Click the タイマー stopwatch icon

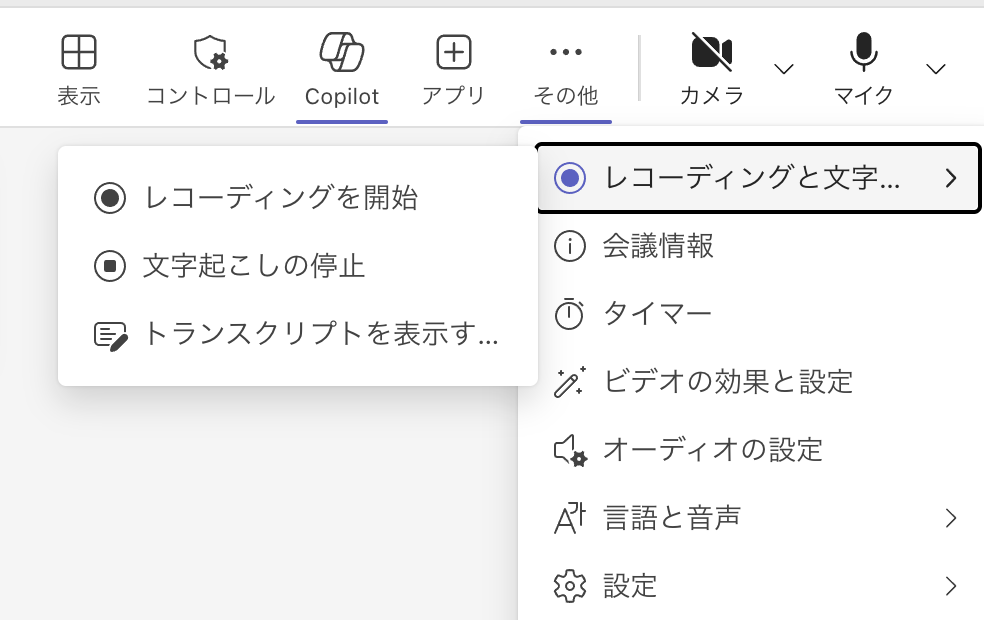570,314
